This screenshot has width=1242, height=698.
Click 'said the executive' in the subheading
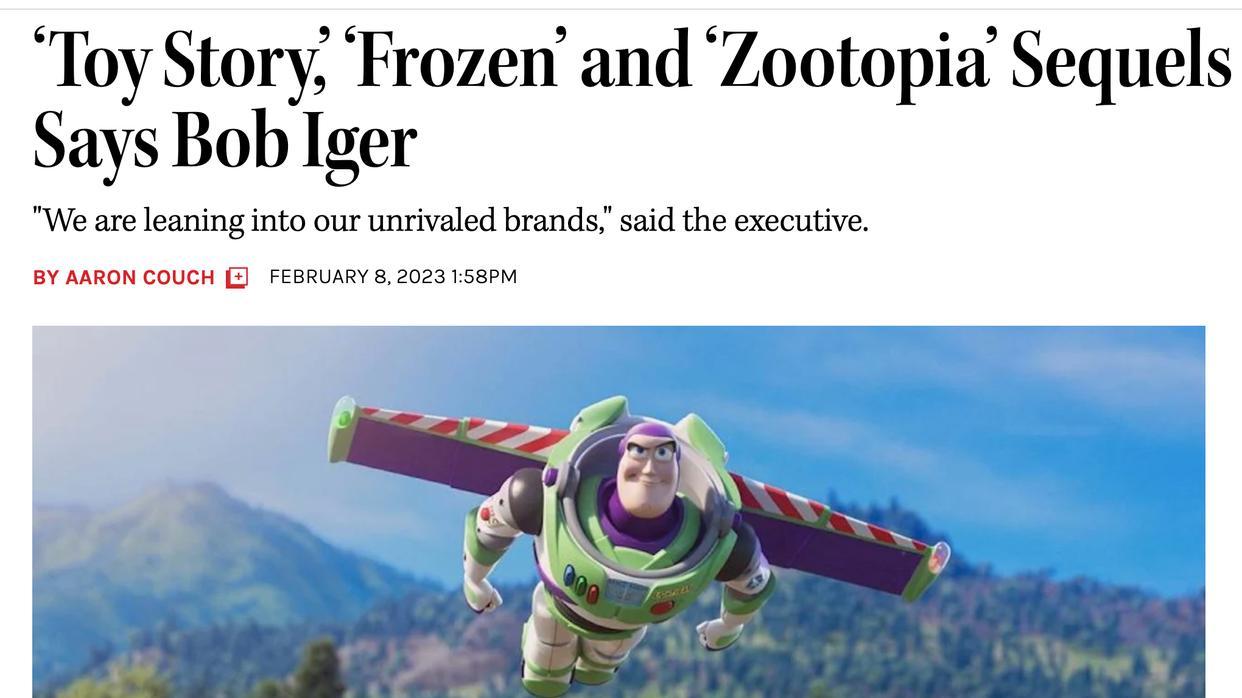[744, 220]
